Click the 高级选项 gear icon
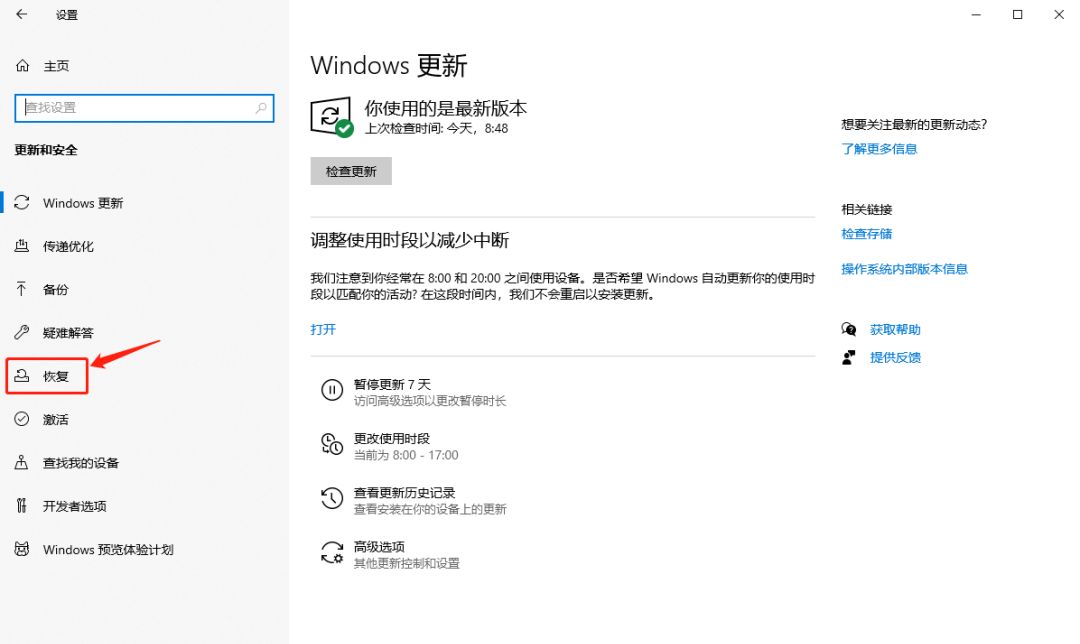 tap(332, 552)
